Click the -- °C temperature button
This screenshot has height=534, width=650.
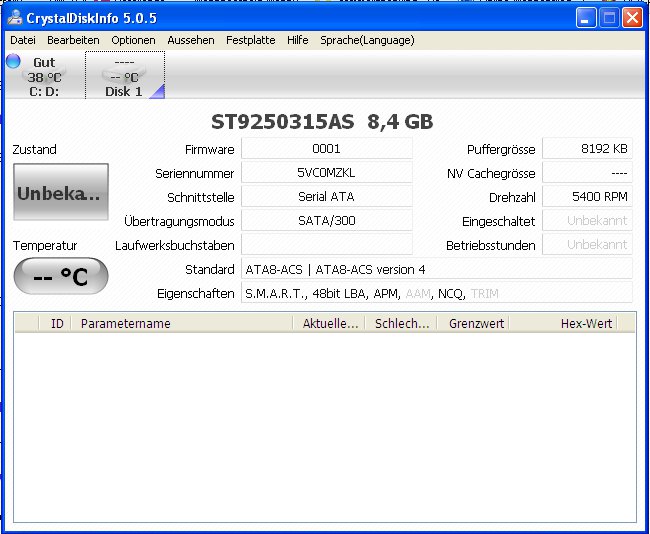tap(61, 276)
